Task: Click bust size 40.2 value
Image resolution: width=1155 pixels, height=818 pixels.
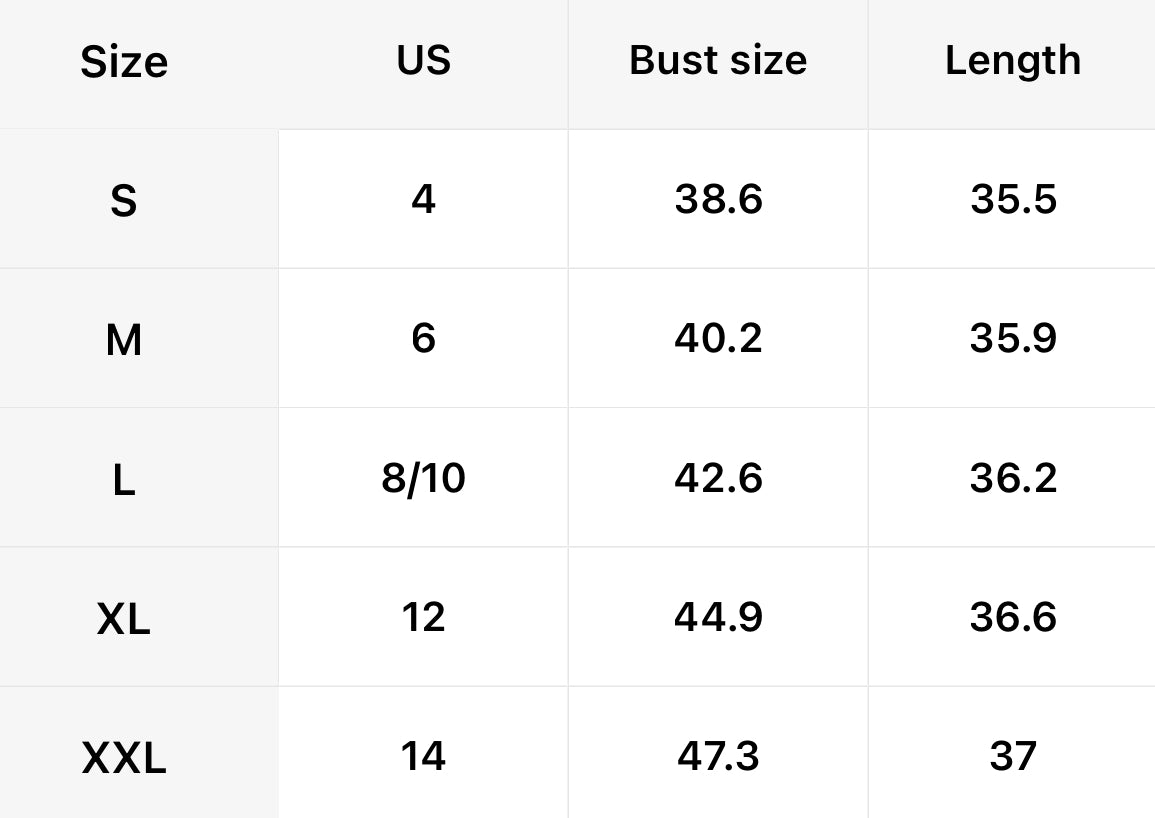Action: [x=718, y=338]
